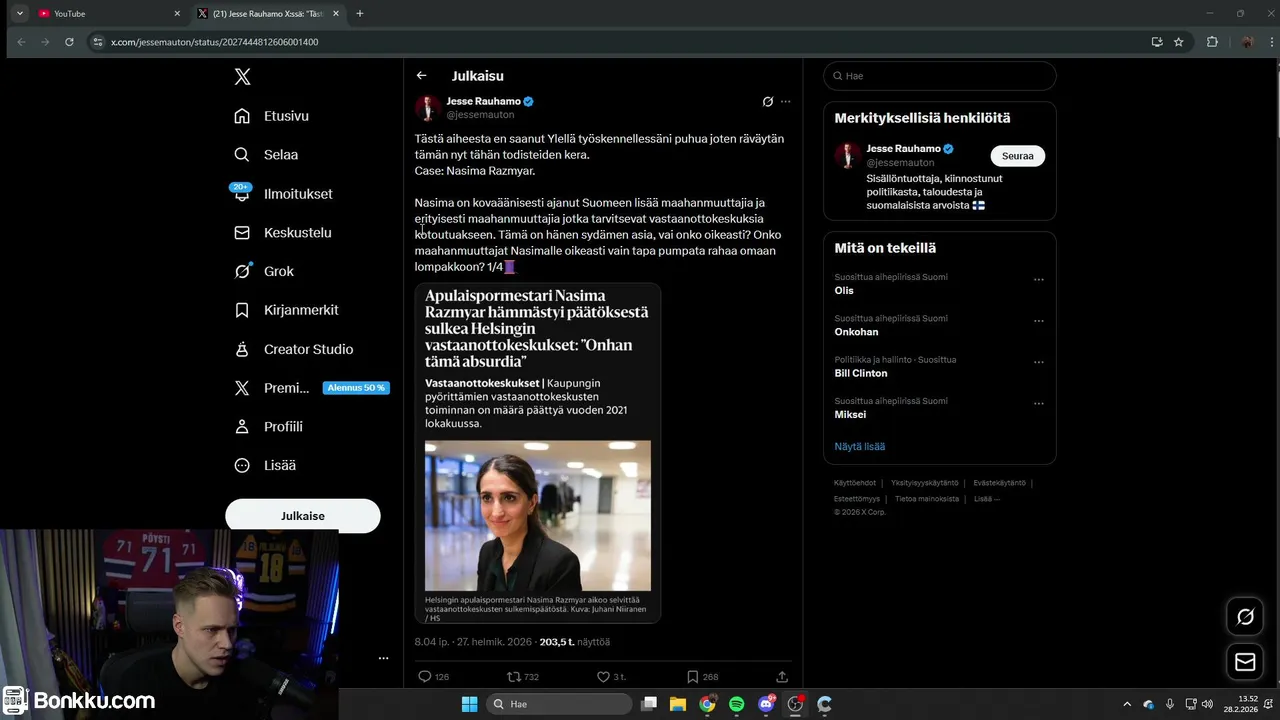Open the Windows Start menu

click(469, 704)
